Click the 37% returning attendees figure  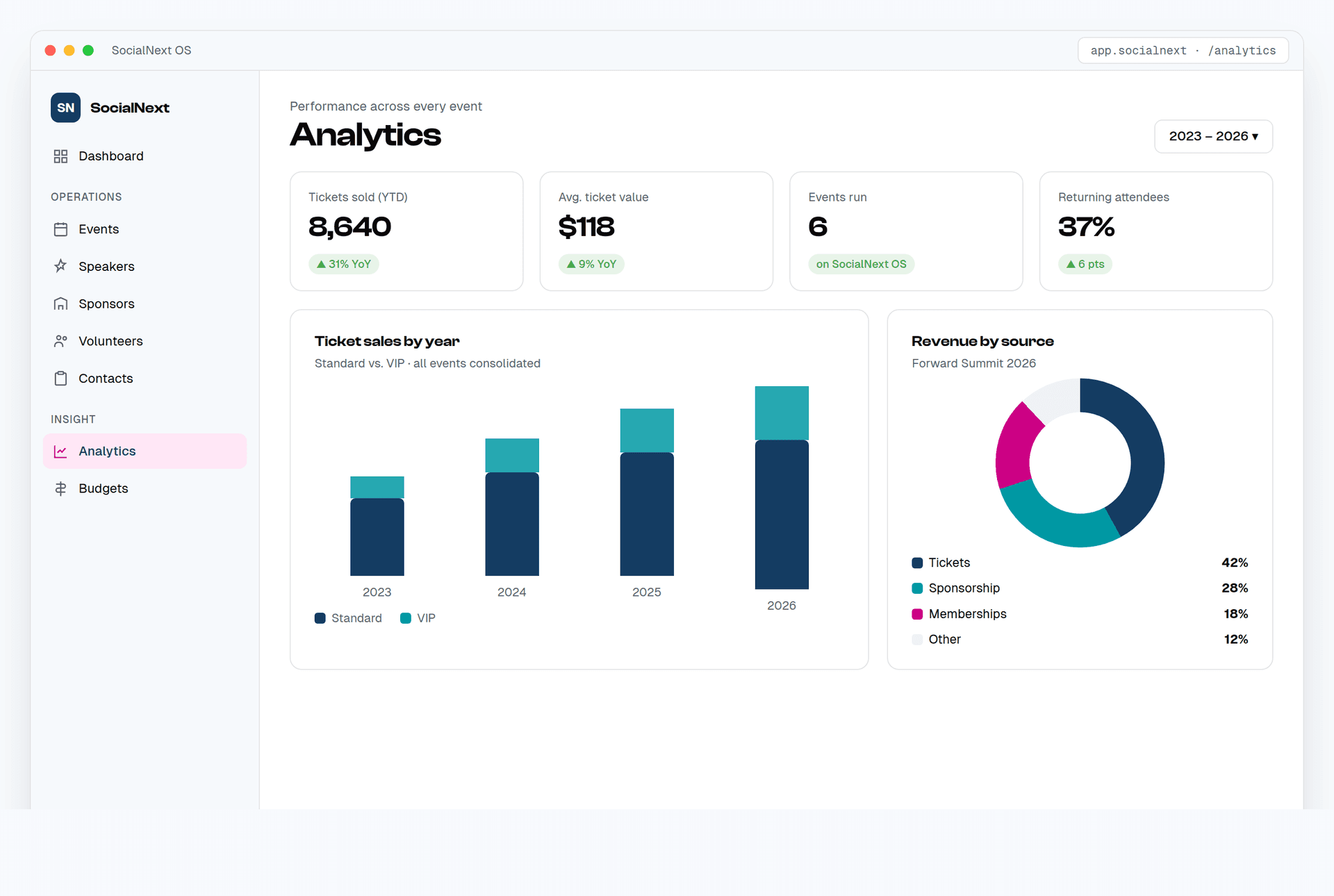tap(1087, 227)
